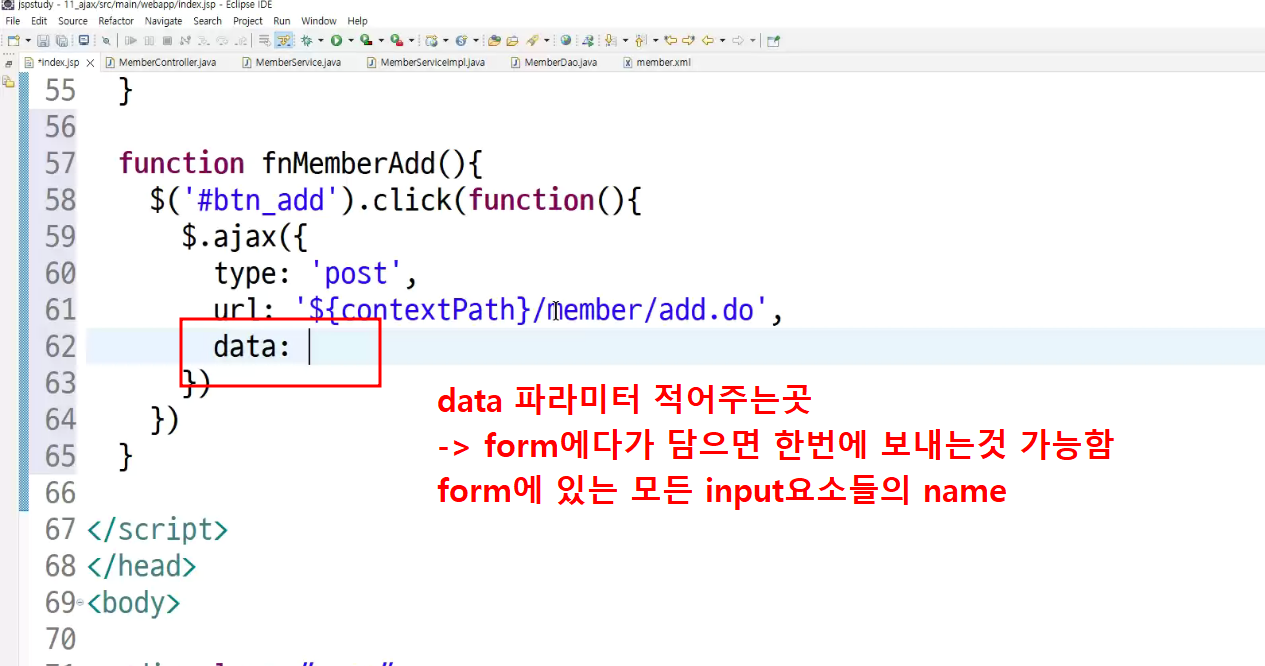Click the New file wizard icon
The height and width of the screenshot is (666, 1265).
click(14, 41)
